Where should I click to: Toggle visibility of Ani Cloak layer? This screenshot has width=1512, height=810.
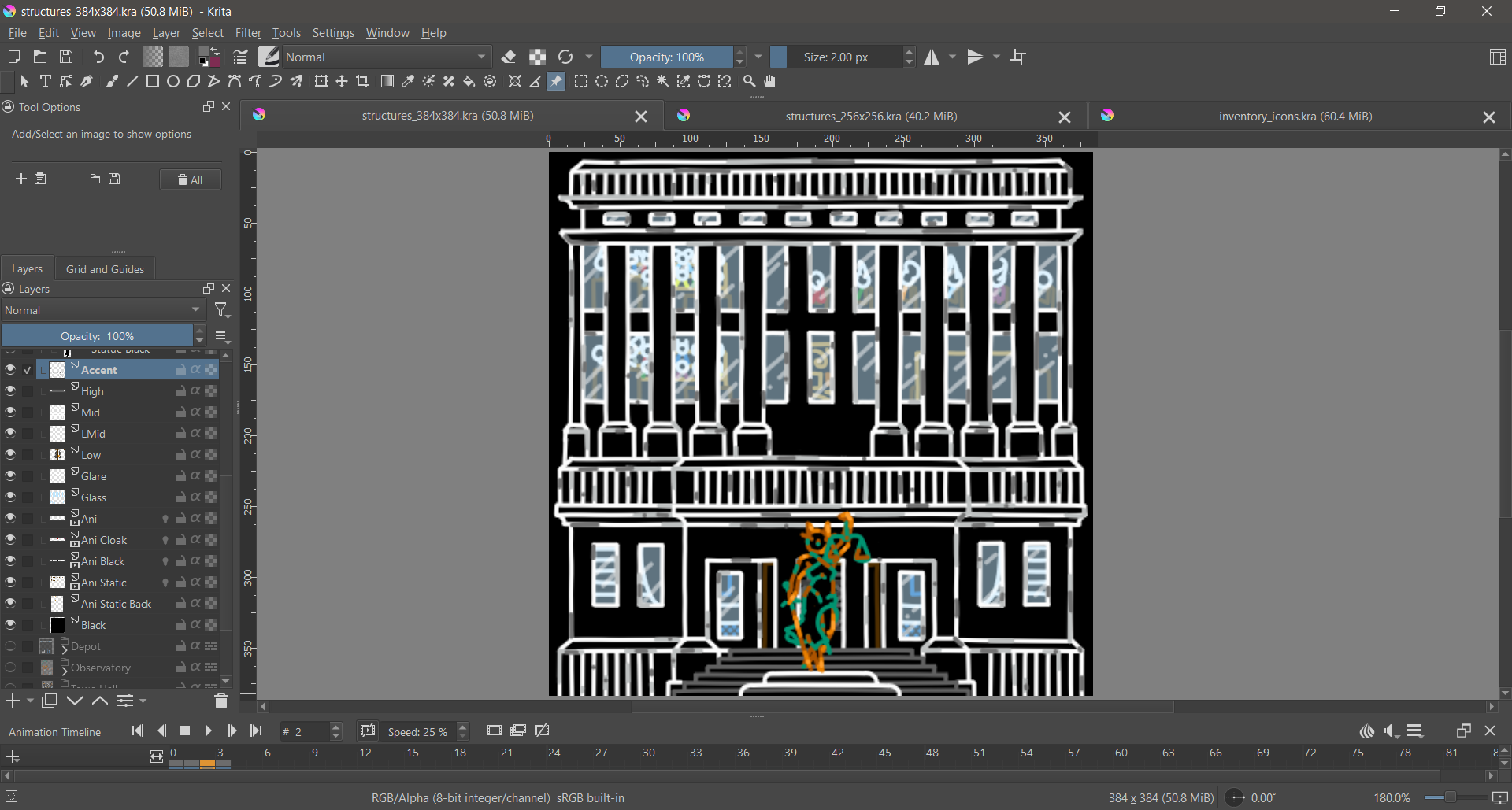10,540
